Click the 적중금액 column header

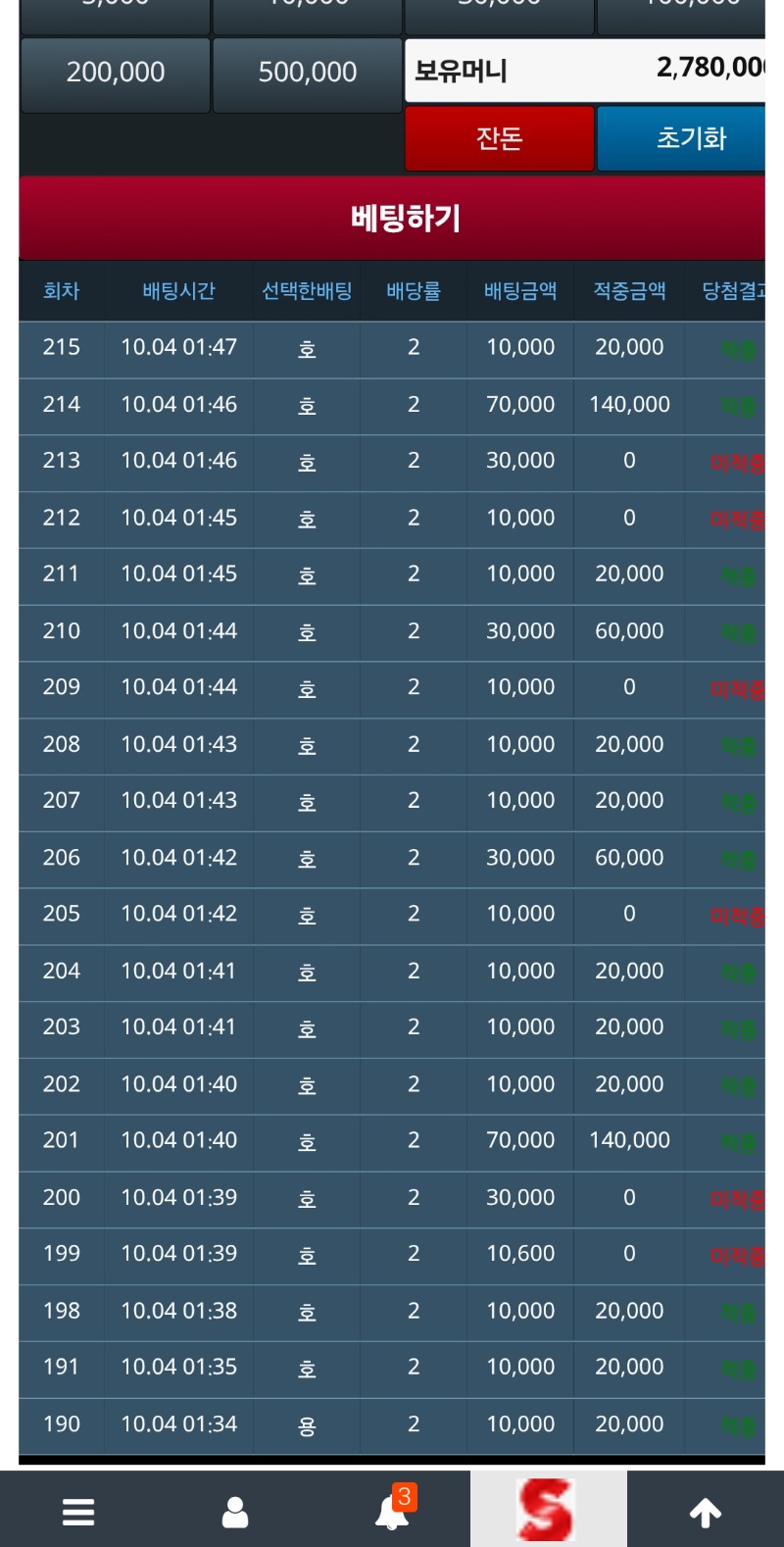tap(629, 291)
